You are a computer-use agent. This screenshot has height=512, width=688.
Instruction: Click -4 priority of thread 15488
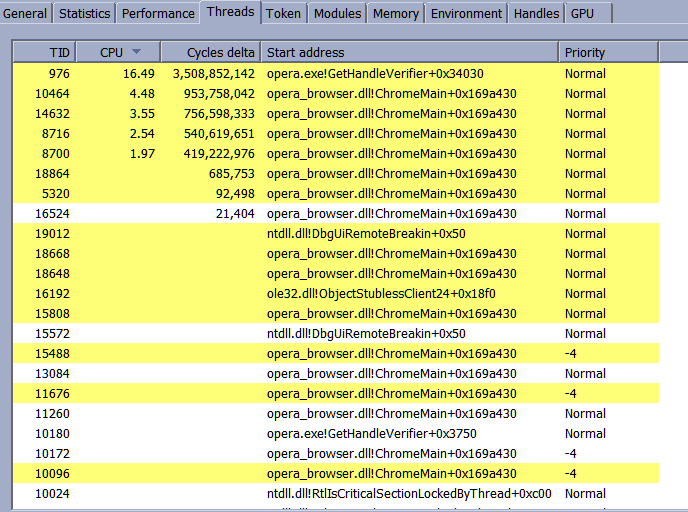[x=570, y=354]
